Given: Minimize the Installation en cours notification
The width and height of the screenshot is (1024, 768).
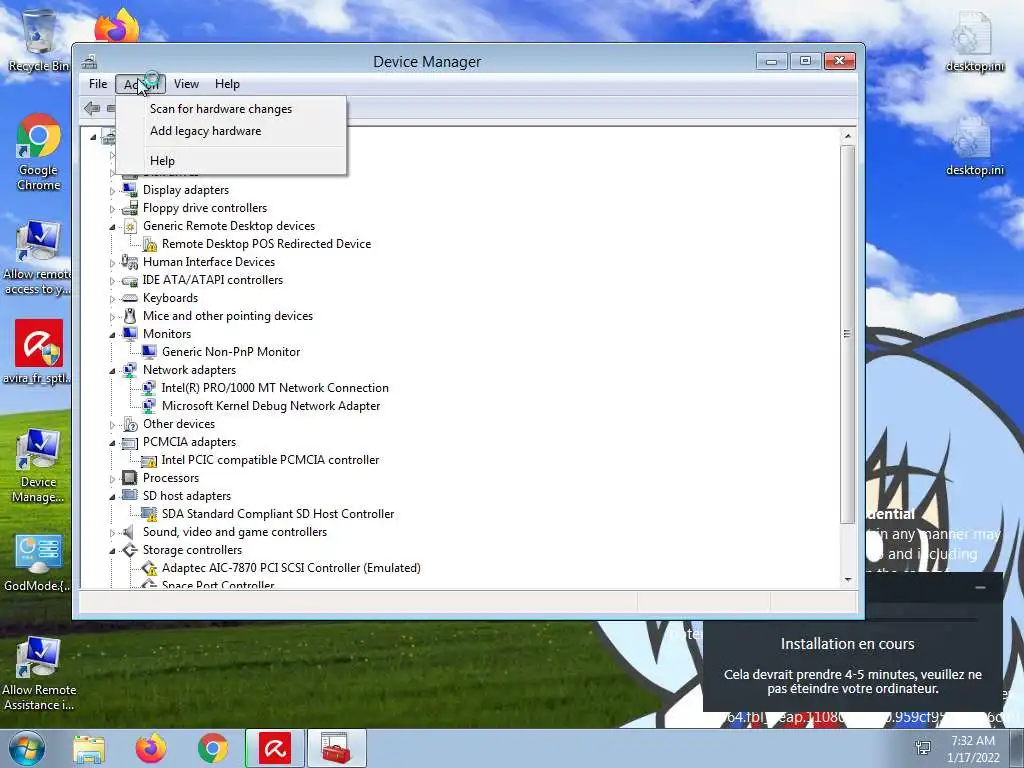Looking at the screenshot, I should click(980, 588).
